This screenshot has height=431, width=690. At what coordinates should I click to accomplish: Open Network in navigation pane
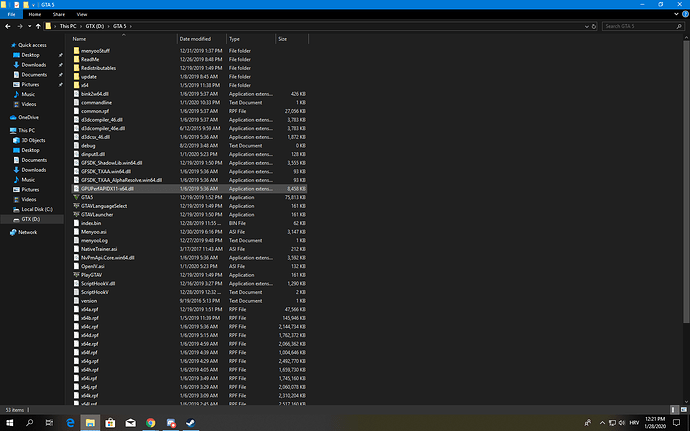(x=27, y=232)
